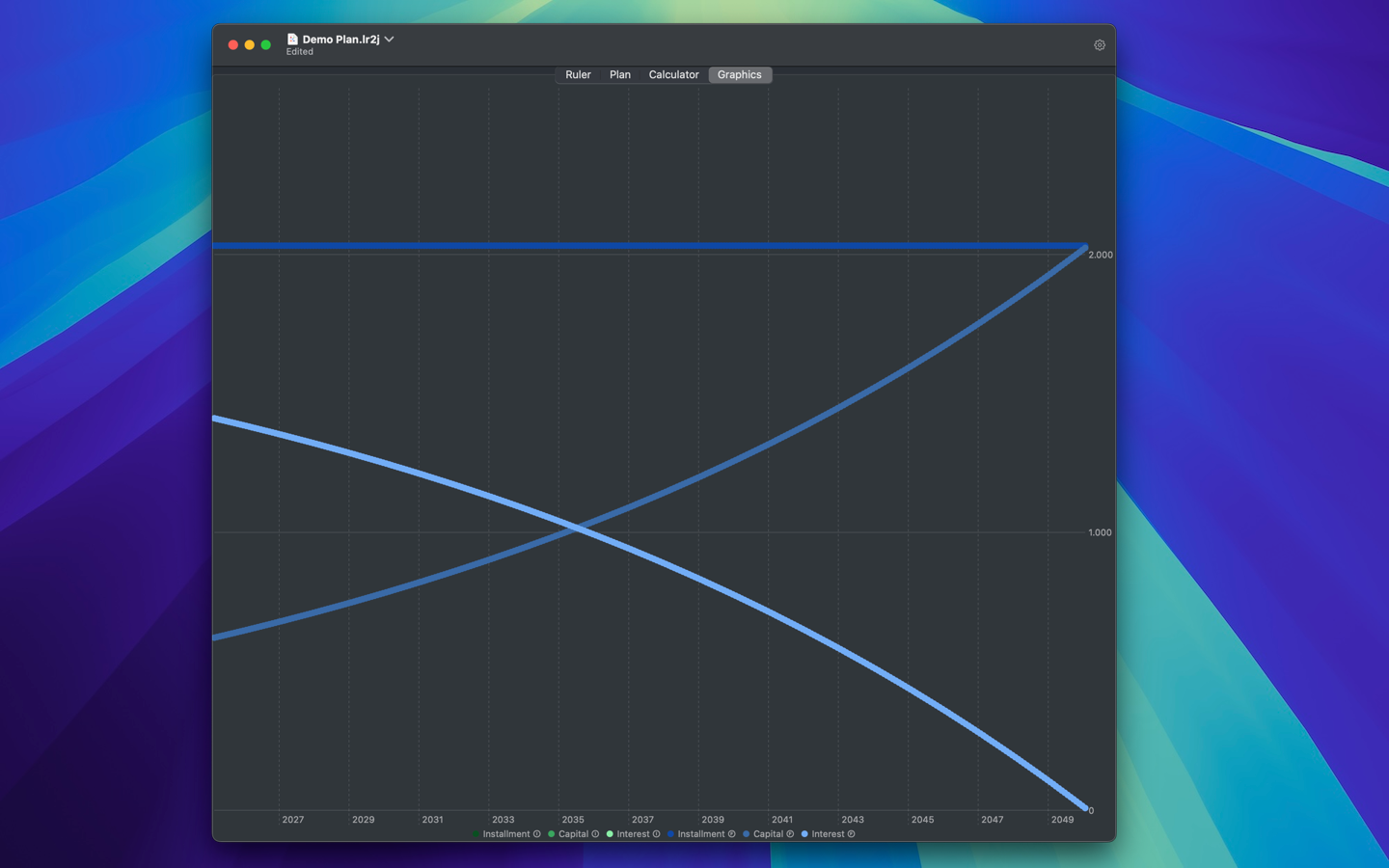Click the light green Interest legend dot

click(610, 834)
